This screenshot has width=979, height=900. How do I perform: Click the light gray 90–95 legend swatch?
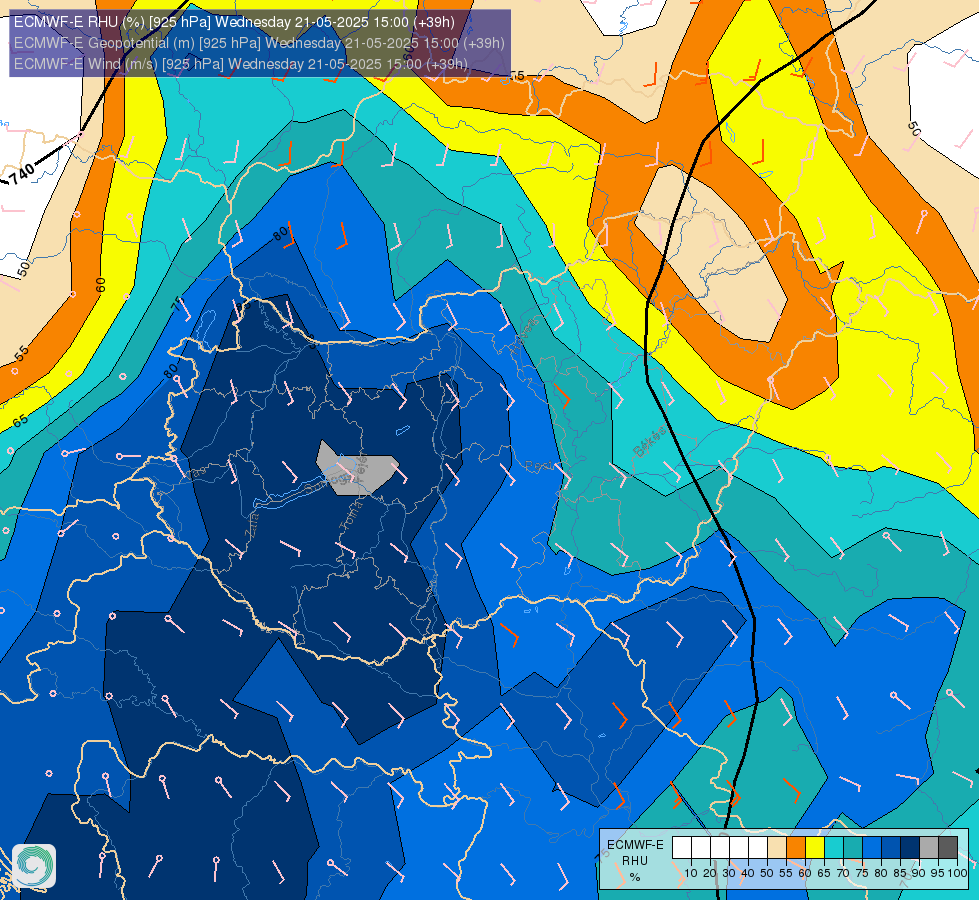pyautogui.click(x=929, y=847)
